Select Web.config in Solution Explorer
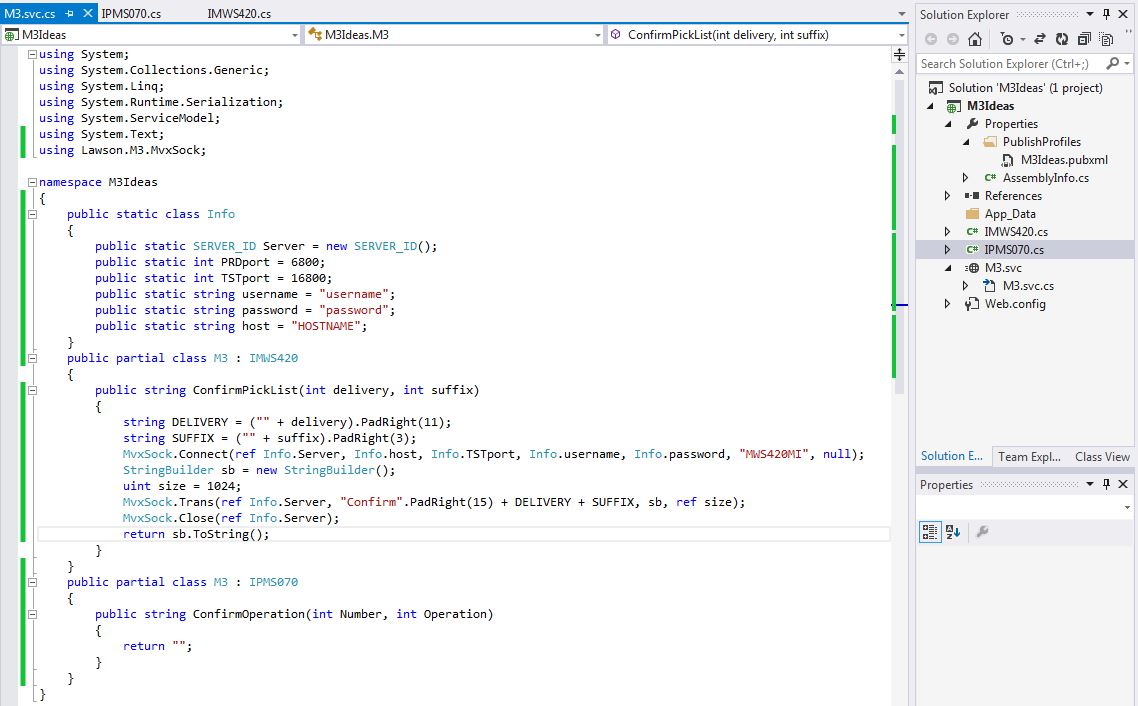 (1014, 304)
